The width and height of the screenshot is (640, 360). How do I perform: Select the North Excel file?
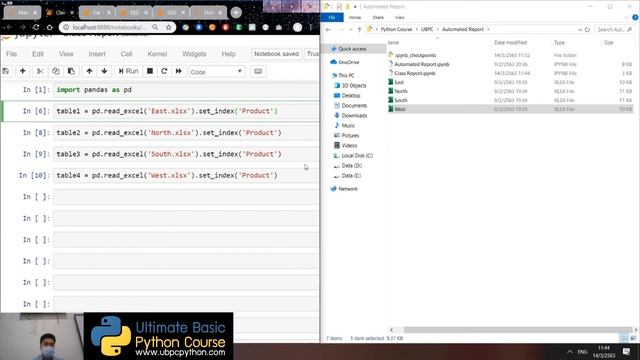pos(401,91)
